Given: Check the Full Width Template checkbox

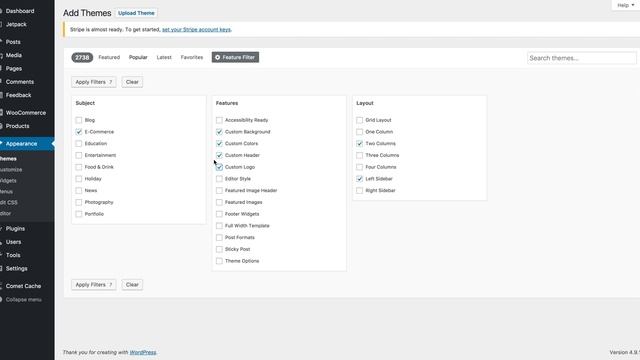Looking at the screenshot, I should click(219, 226).
